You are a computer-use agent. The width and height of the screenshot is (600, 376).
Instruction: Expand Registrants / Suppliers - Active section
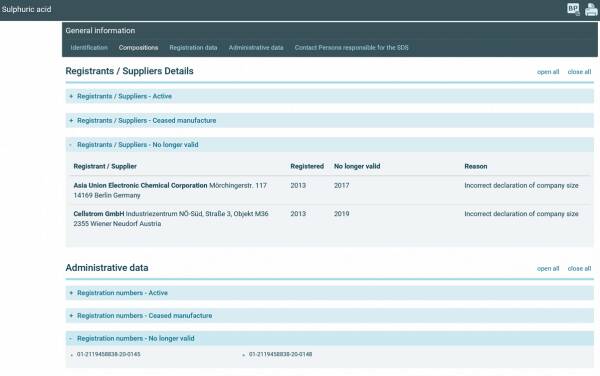pyautogui.click(x=329, y=96)
